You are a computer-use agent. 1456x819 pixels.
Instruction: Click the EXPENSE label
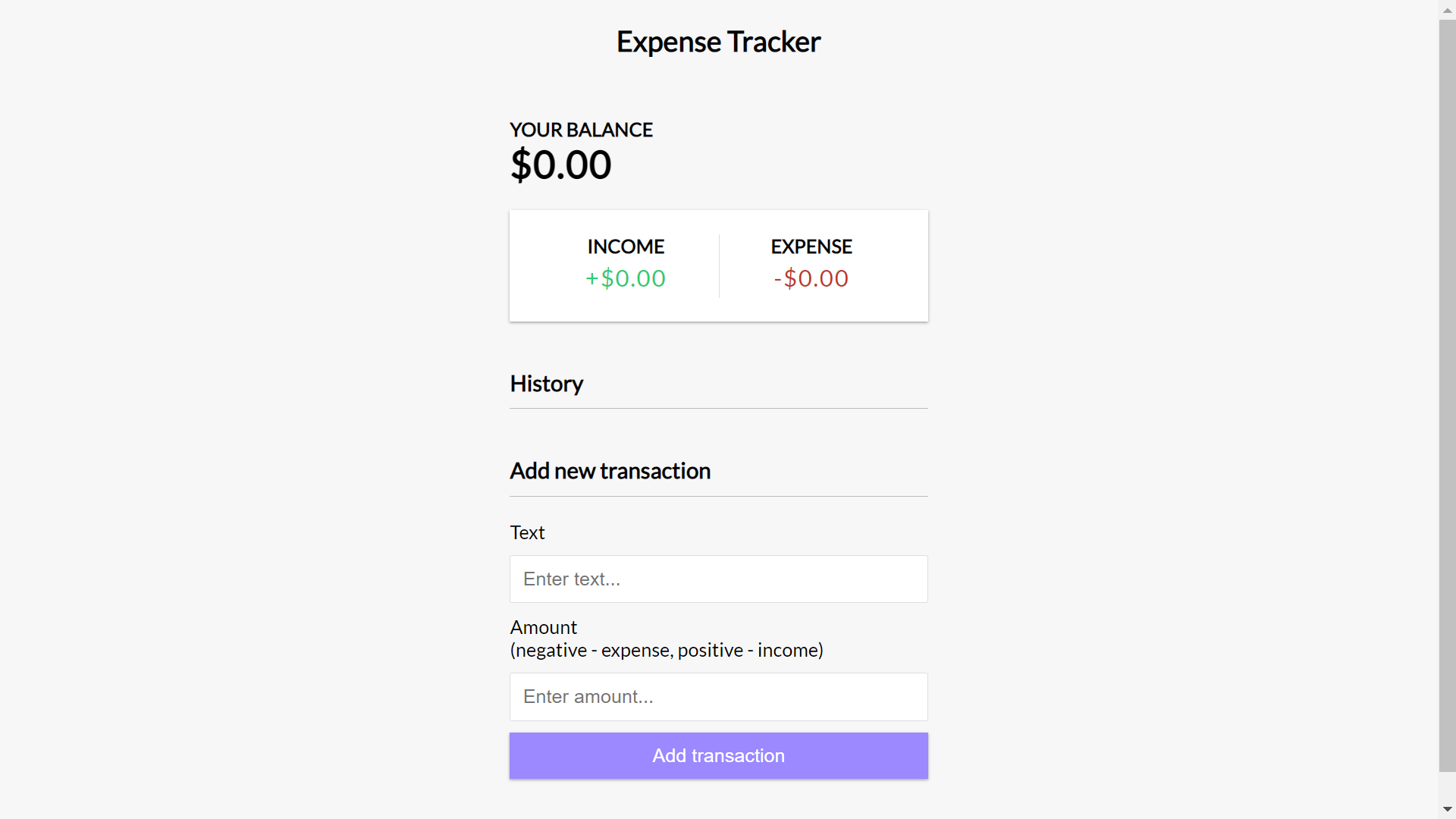click(811, 246)
